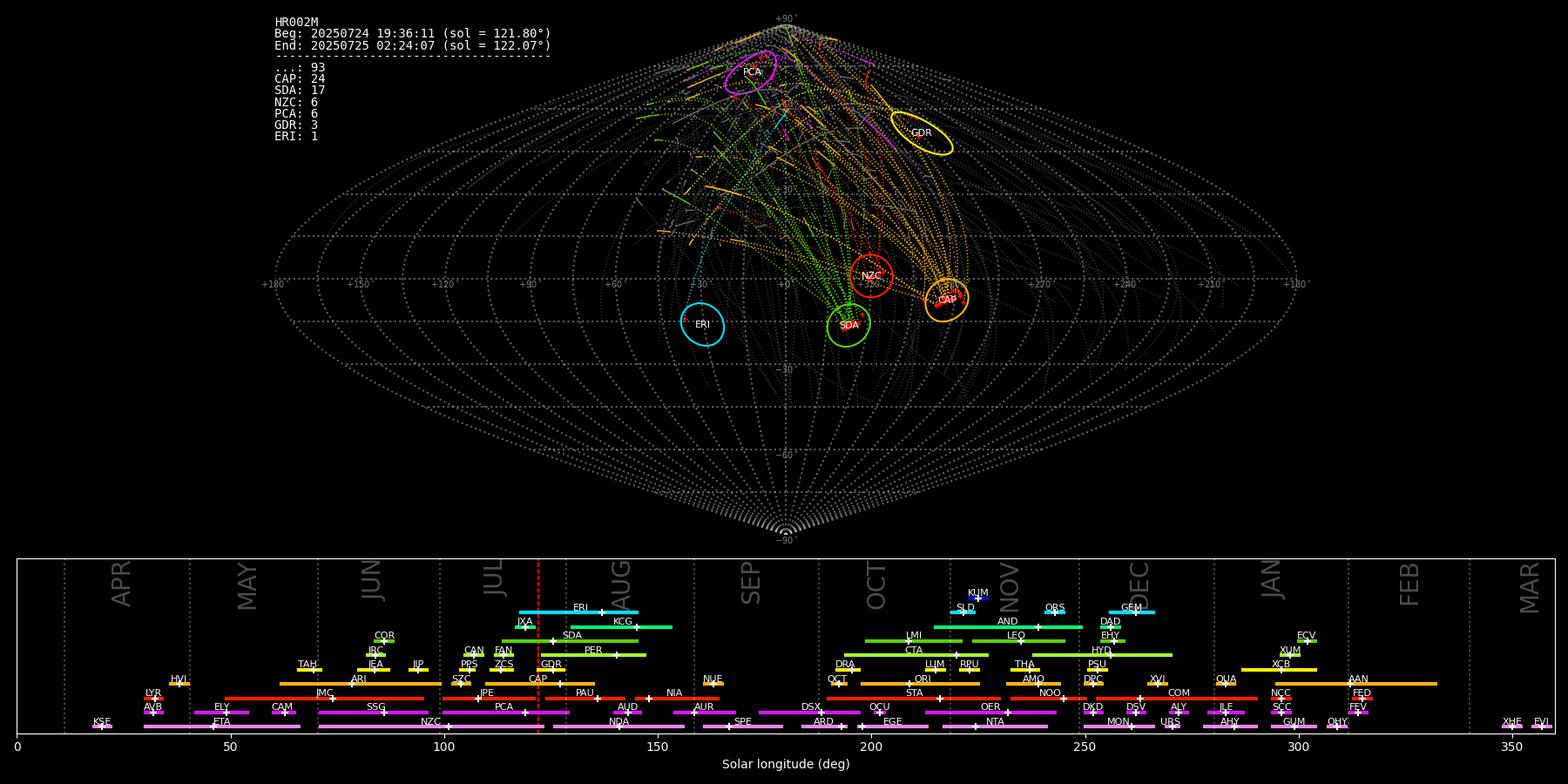Click the 'CAP: 24' count in legend
The width and height of the screenshot is (1568, 784).
pos(300,79)
